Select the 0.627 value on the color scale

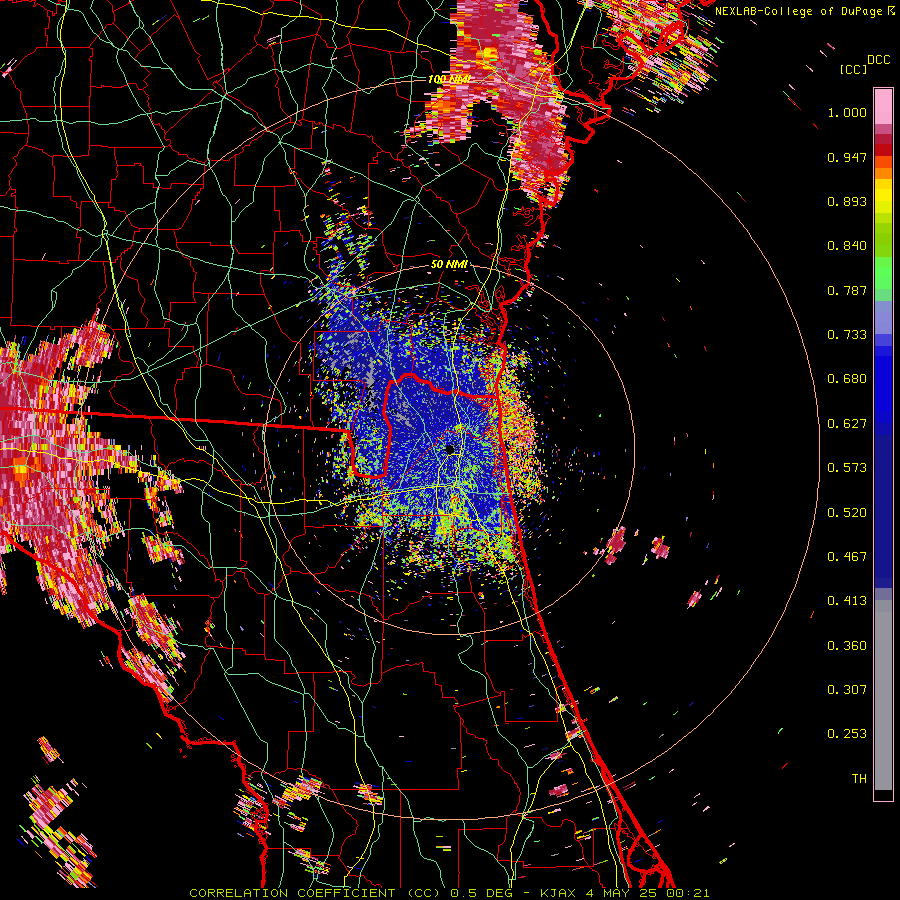[847, 424]
